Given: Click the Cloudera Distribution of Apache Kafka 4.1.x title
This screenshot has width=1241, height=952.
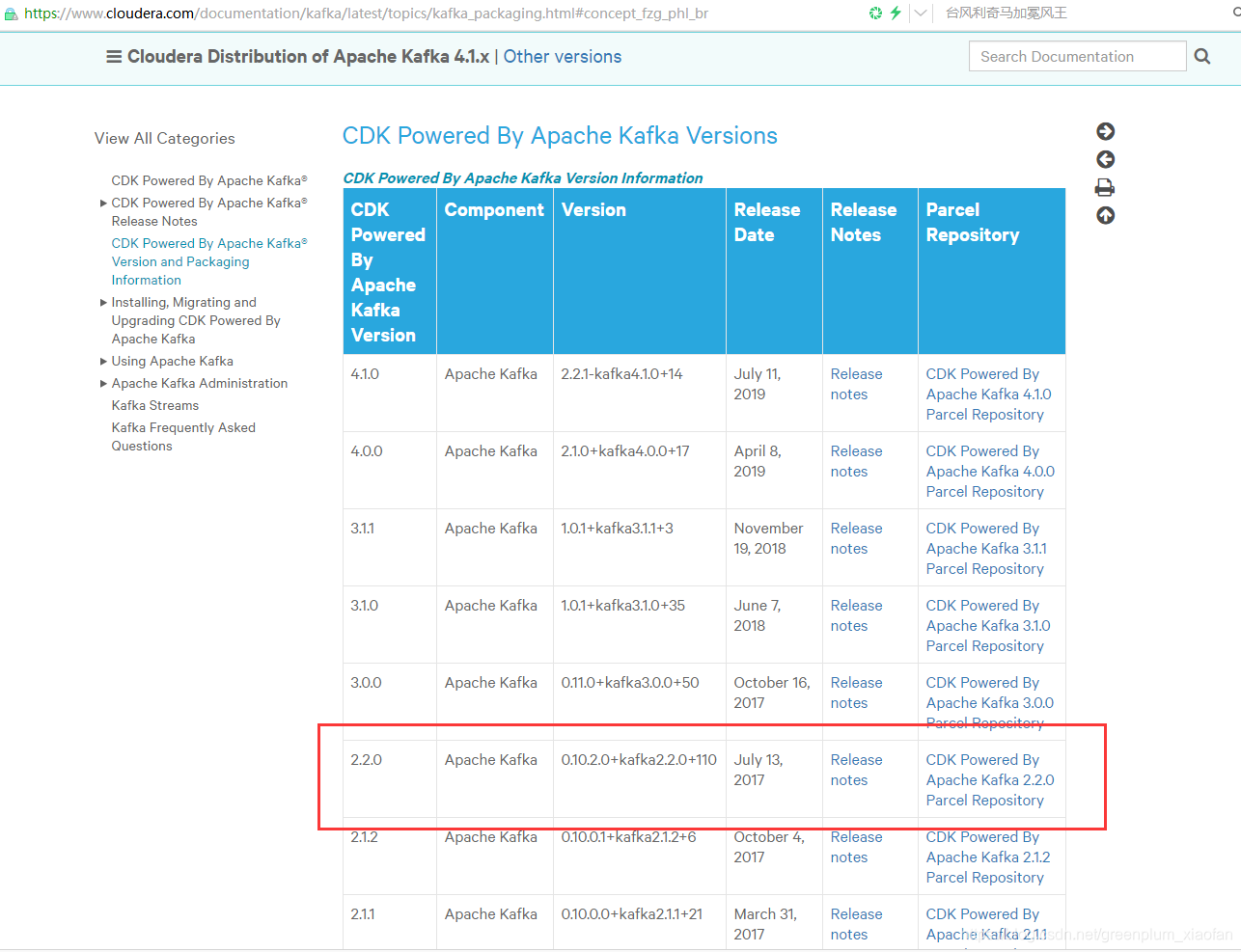Looking at the screenshot, I should click(309, 57).
